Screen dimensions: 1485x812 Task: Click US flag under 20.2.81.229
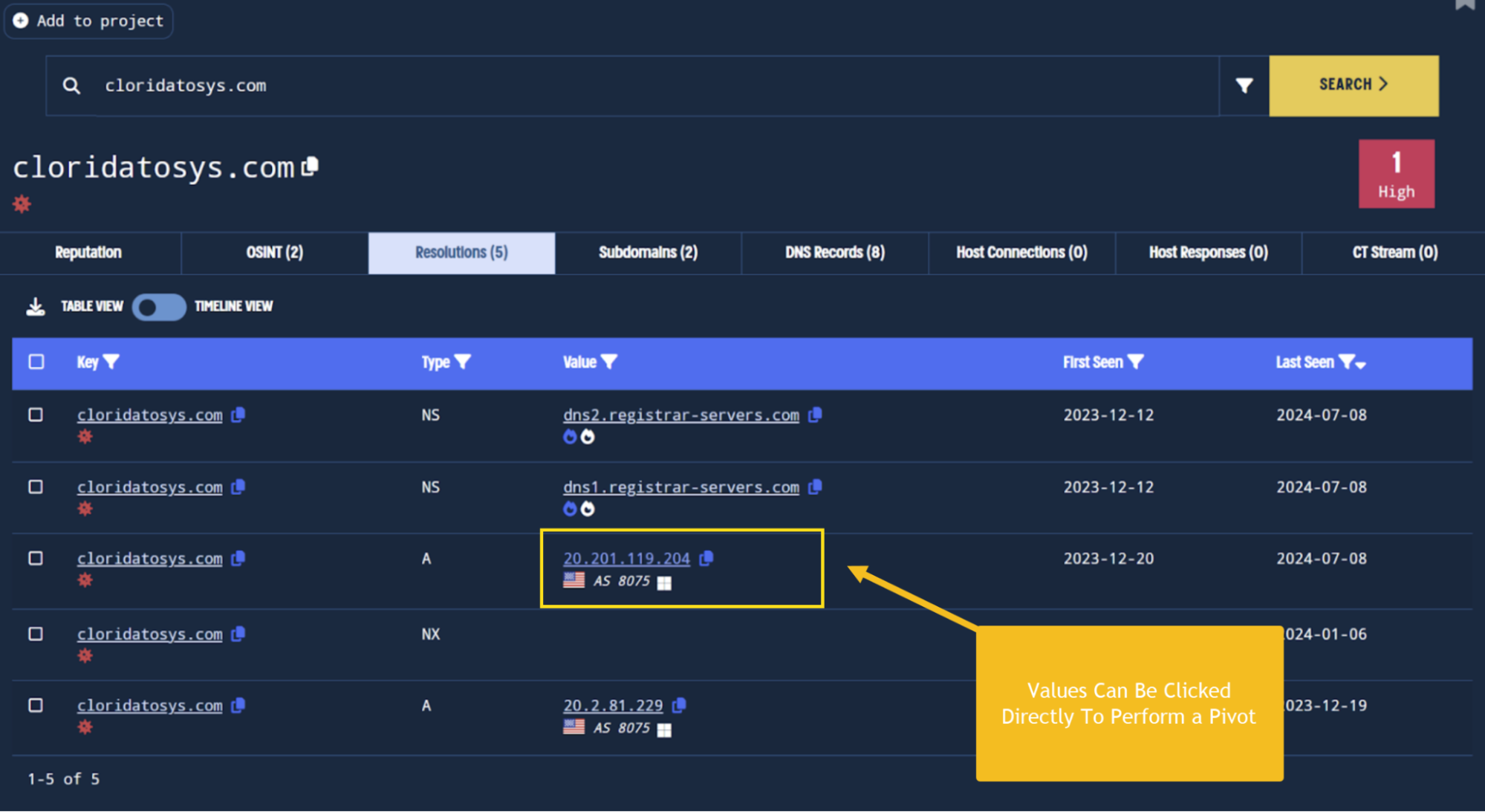573,727
